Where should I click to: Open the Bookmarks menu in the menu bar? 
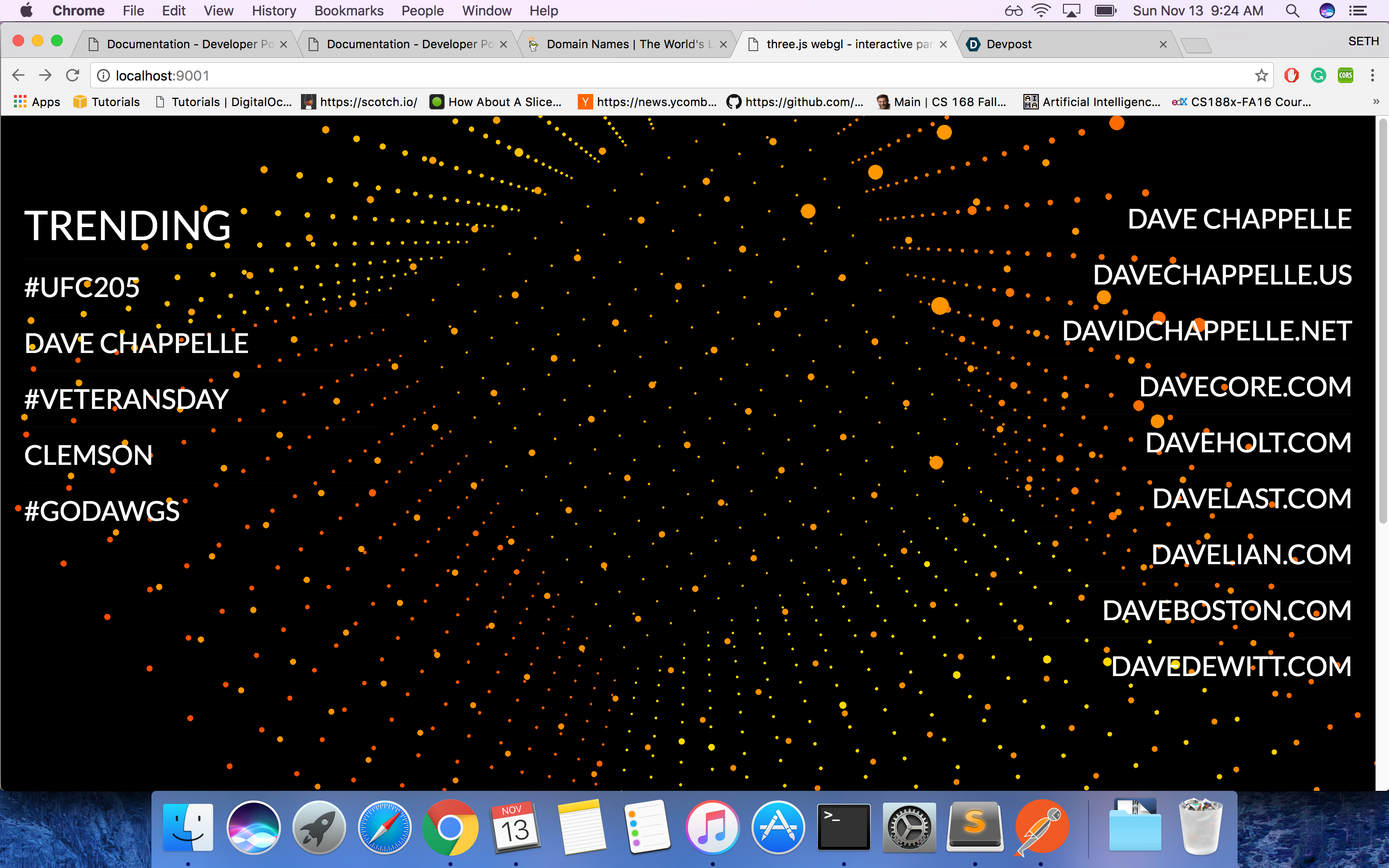point(348,10)
